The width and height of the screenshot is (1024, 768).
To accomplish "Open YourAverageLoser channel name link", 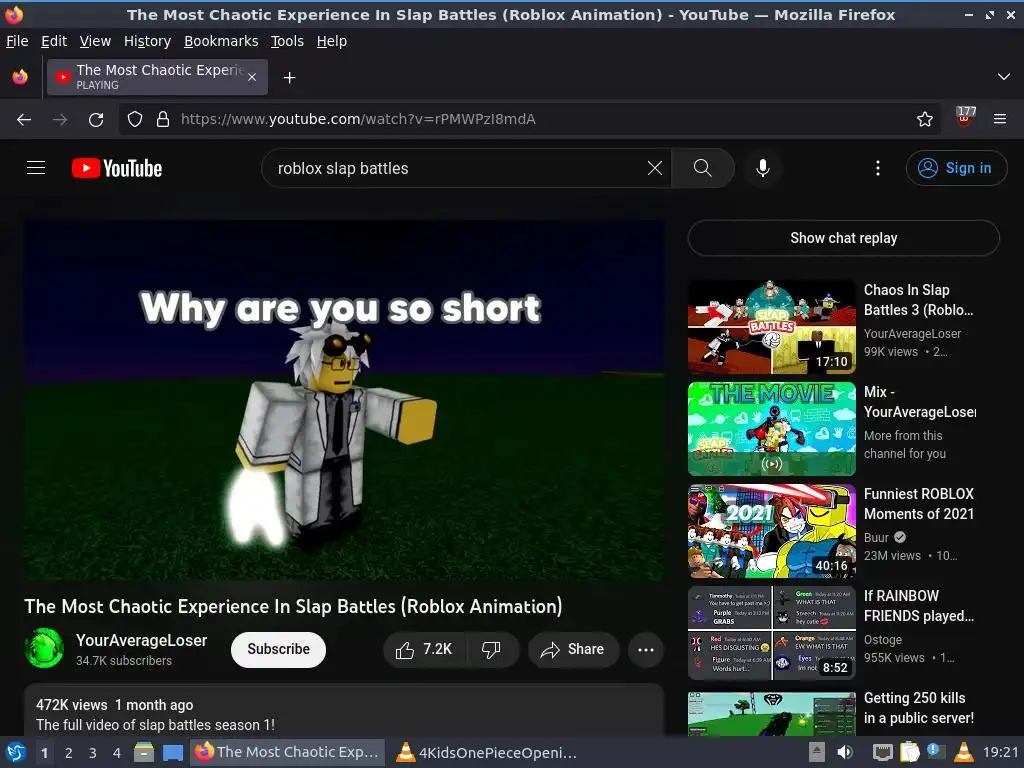I will 141,641.
